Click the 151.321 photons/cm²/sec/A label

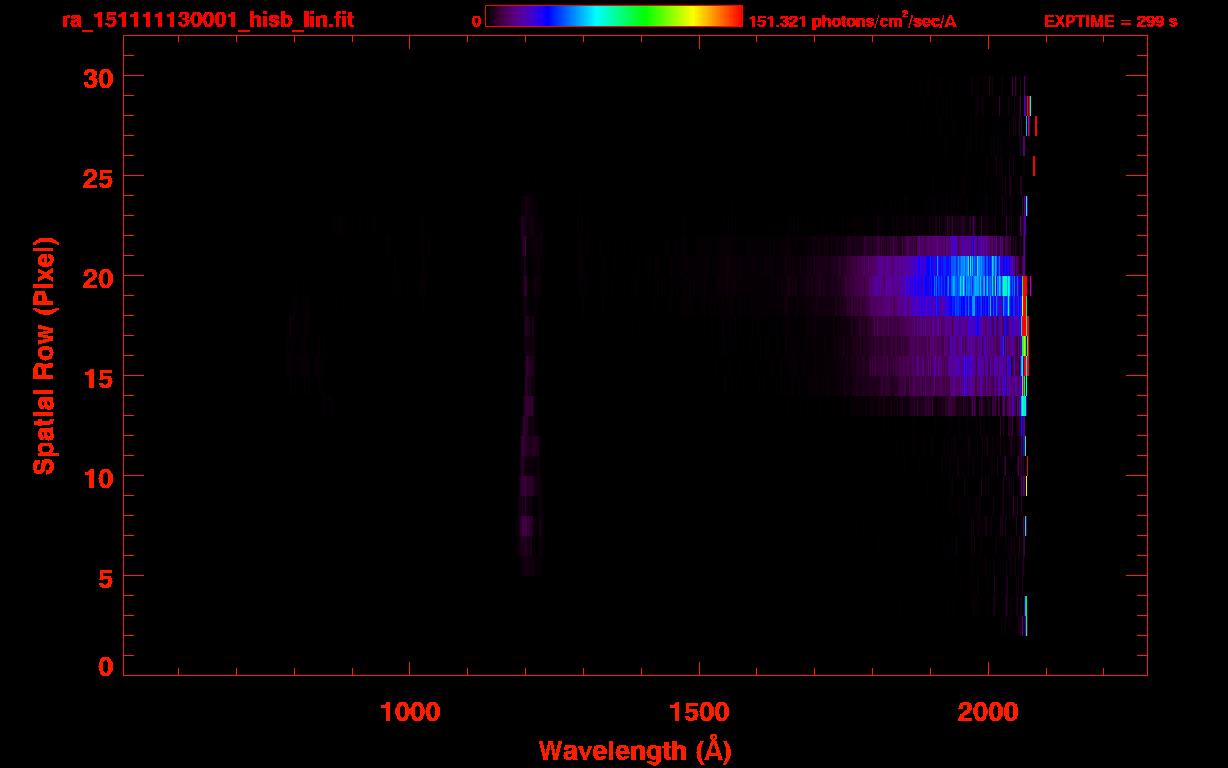pos(852,20)
